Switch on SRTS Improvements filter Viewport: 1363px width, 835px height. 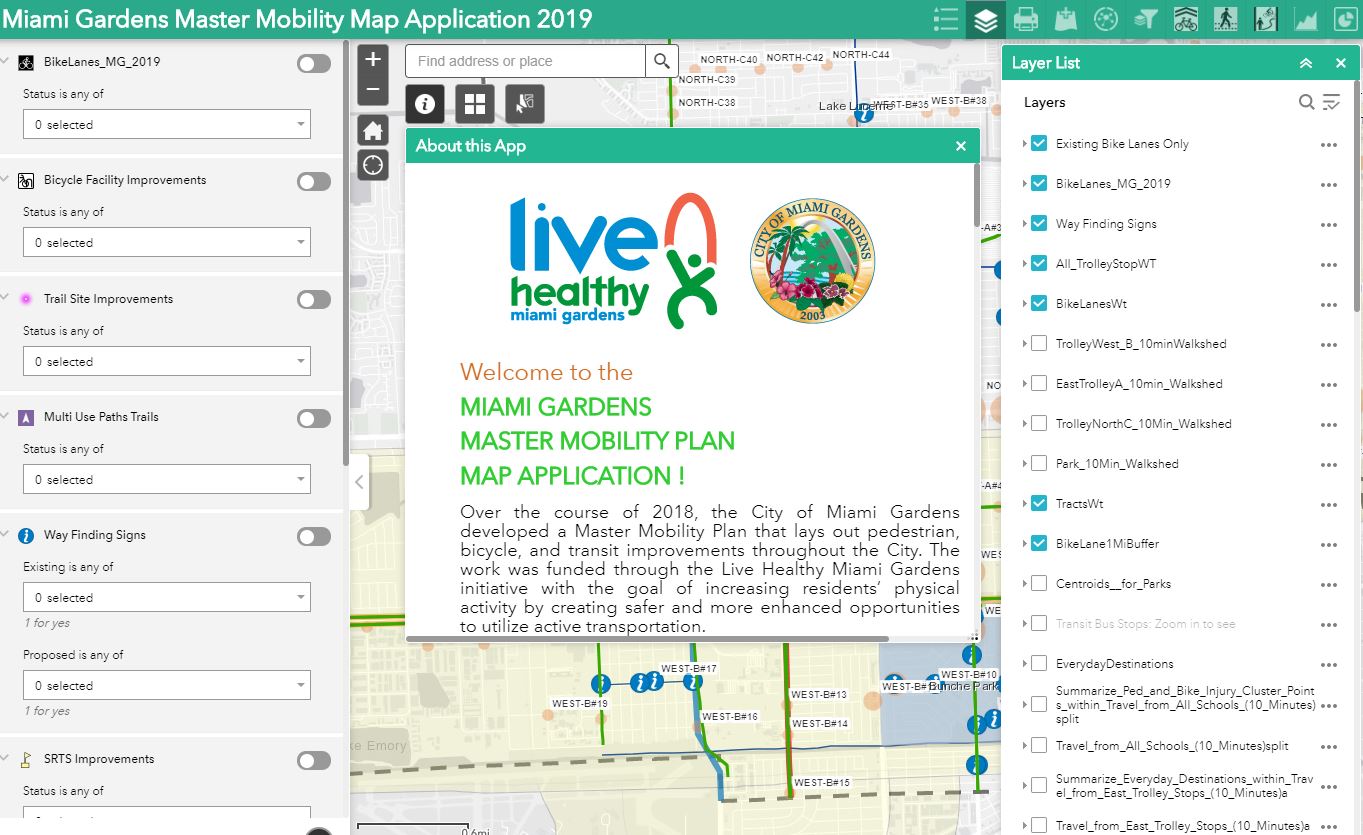314,761
